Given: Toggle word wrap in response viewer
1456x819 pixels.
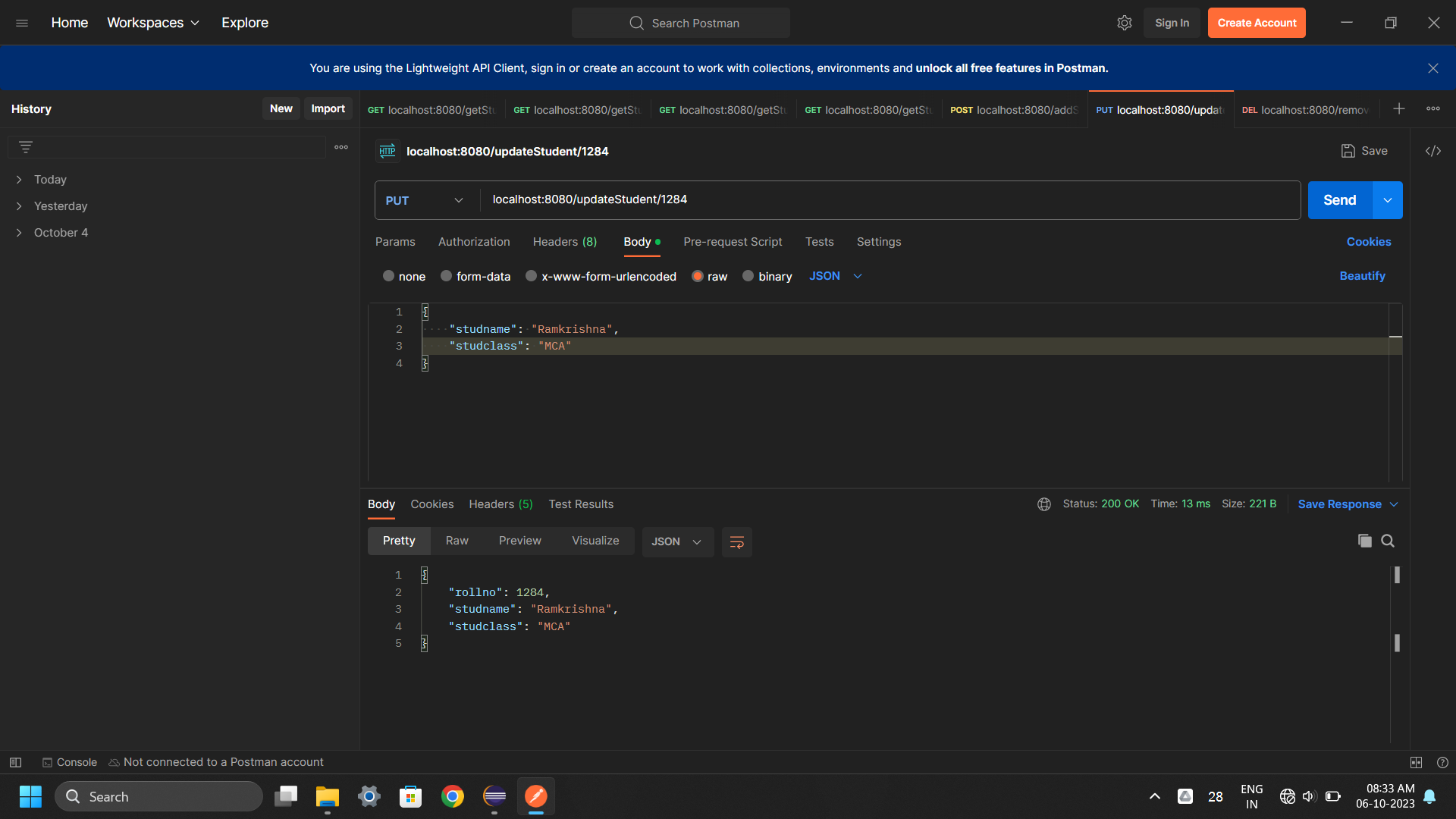Looking at the screenshot, I should pos(736,541).
